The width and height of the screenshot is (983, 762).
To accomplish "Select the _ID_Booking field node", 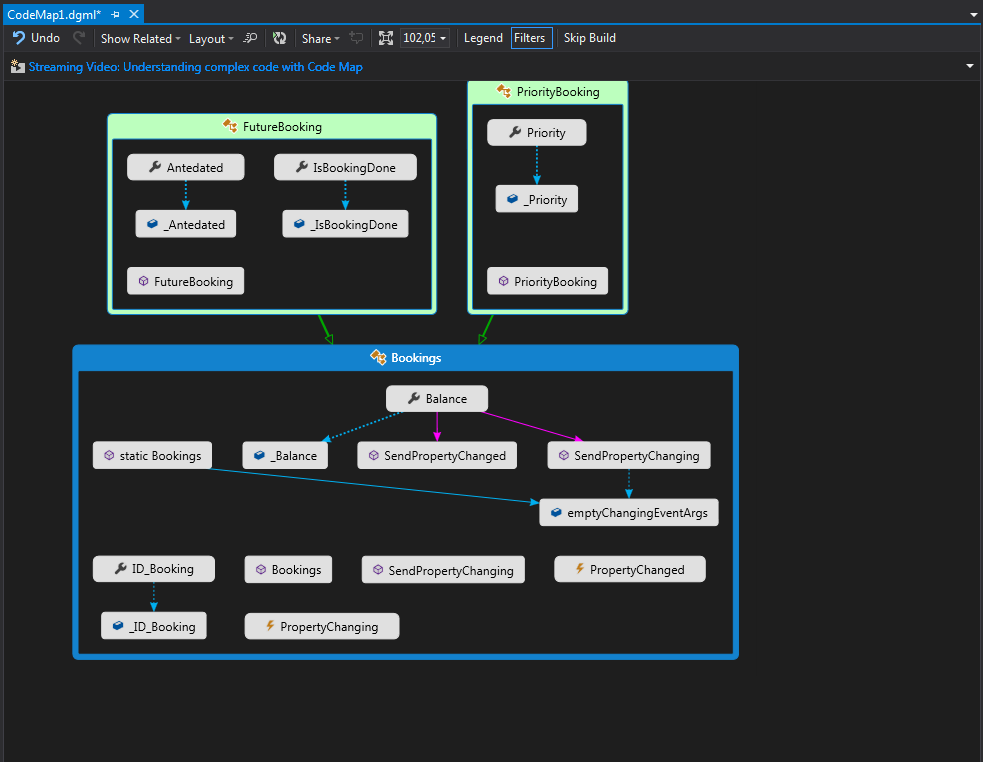I will coord(154,625).
